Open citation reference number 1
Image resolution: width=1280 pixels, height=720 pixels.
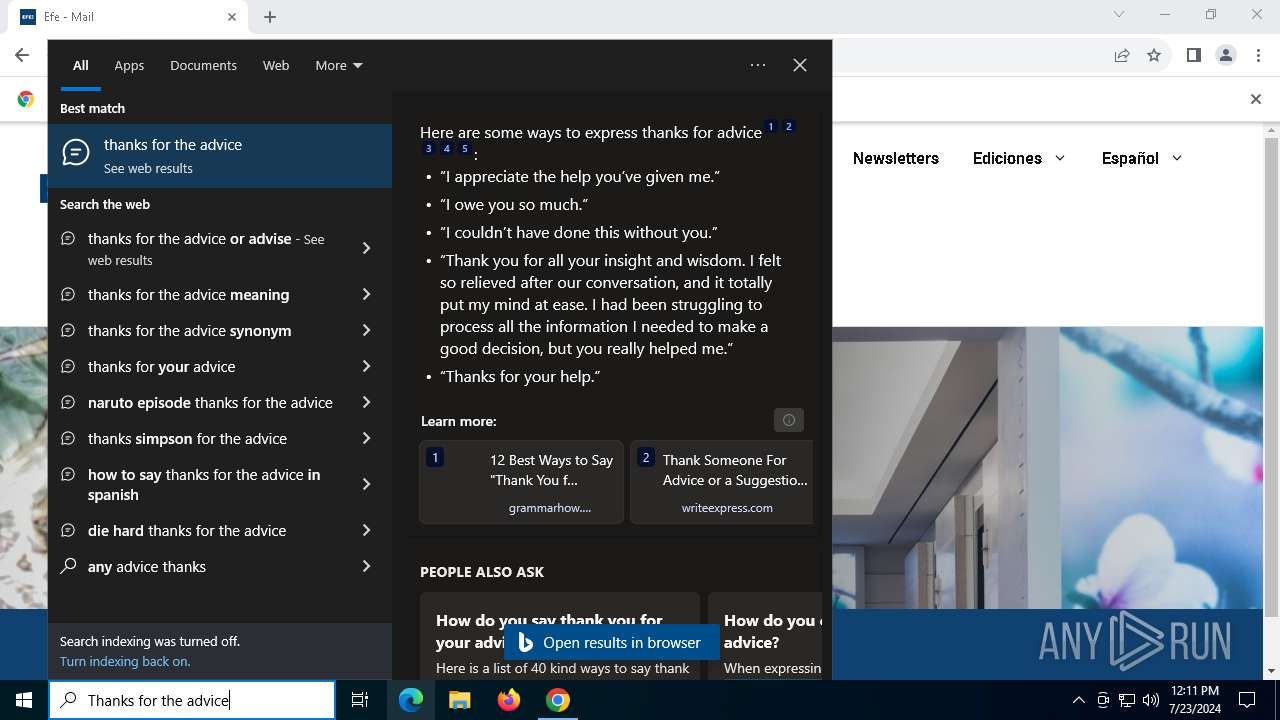tap(771, 127)
